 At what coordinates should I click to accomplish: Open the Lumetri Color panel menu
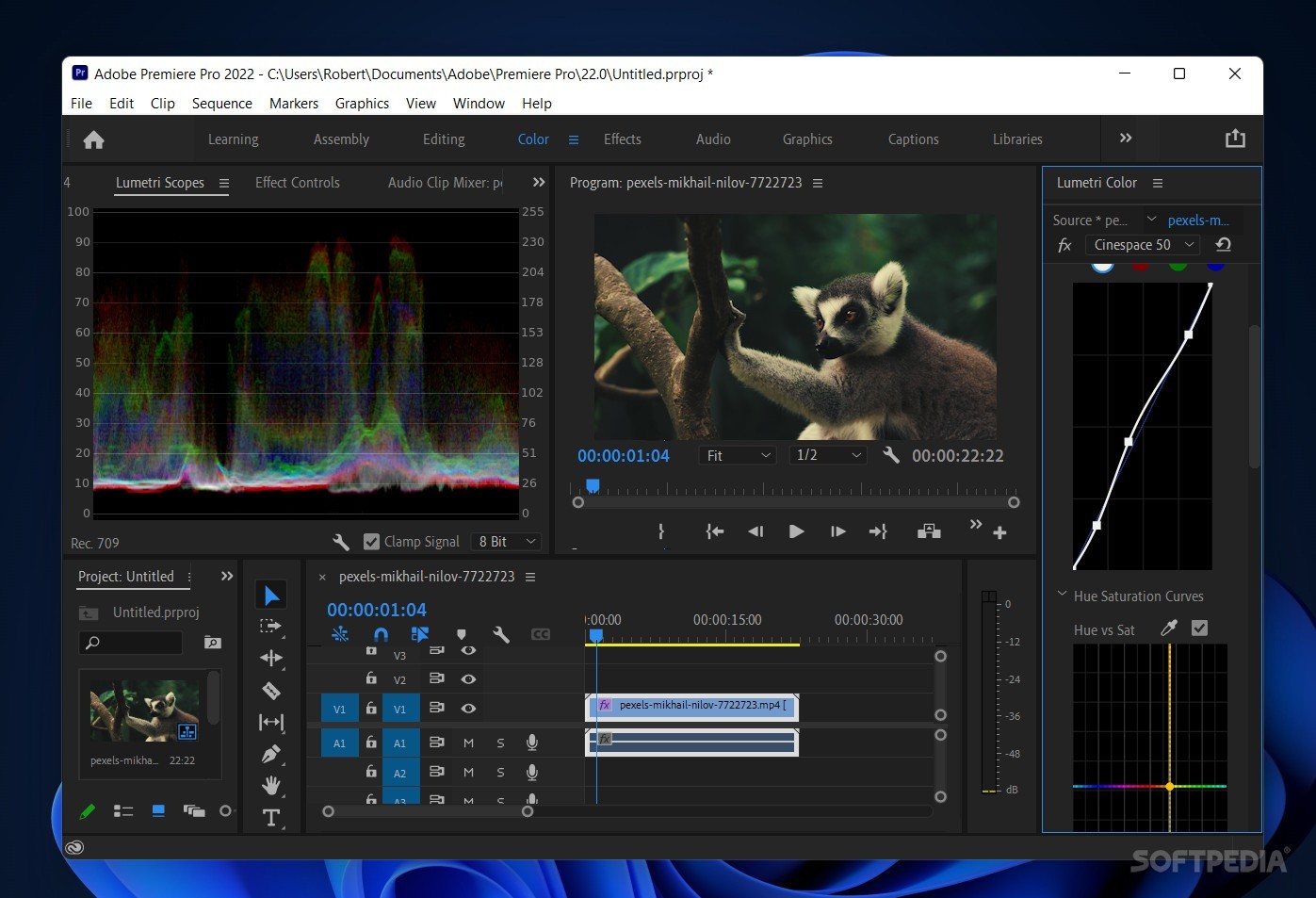1158,183
